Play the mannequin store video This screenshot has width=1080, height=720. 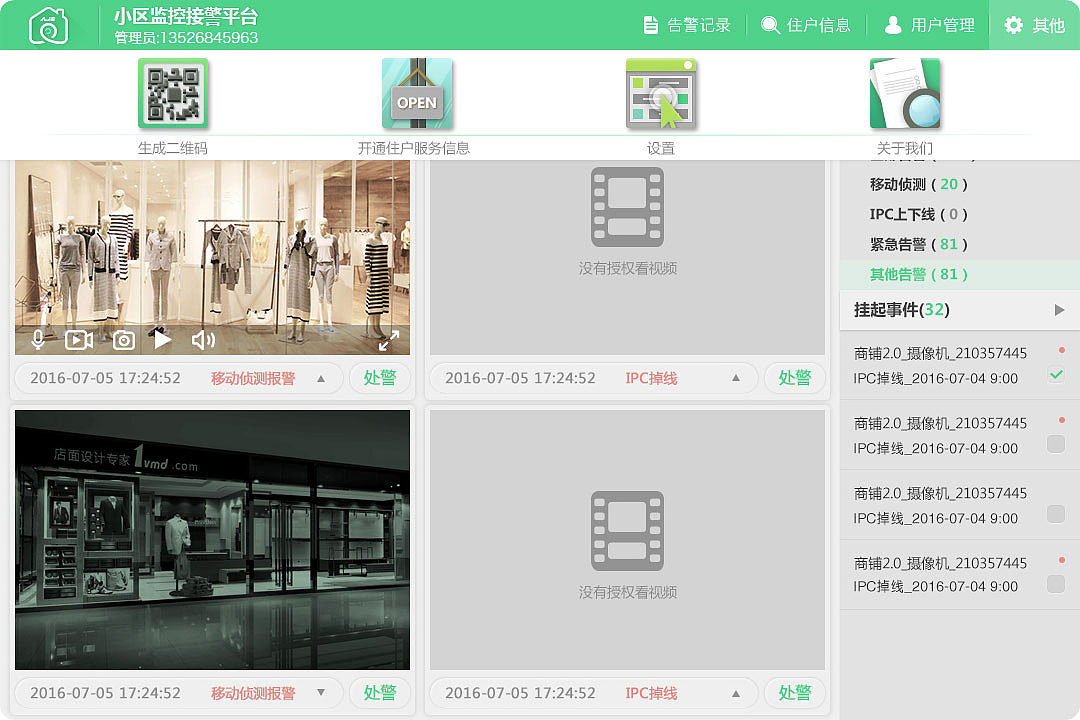pos(163,339)
